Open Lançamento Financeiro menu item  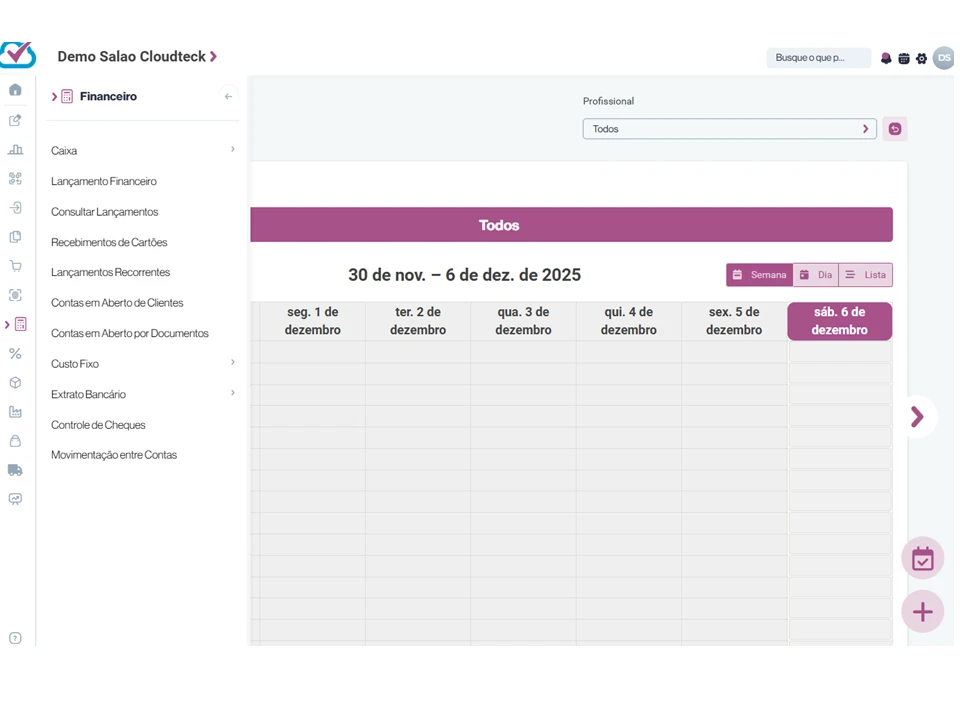(104, 182)
